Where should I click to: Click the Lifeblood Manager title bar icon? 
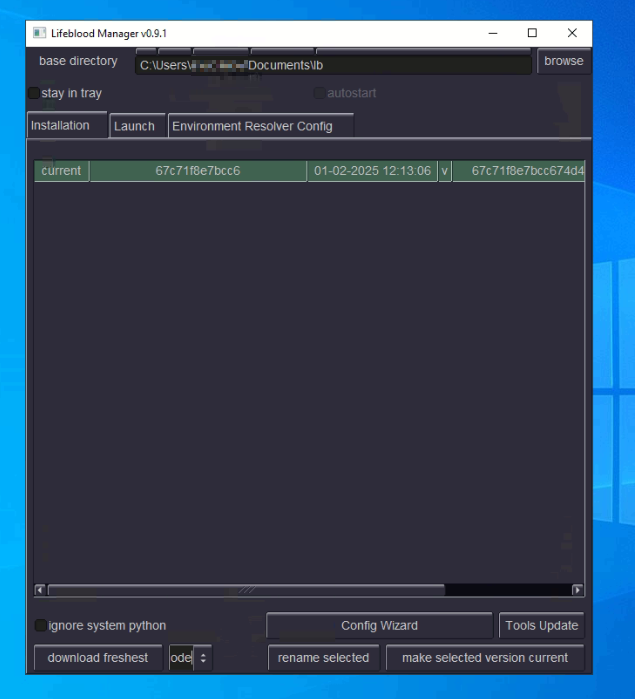[40, 33]
